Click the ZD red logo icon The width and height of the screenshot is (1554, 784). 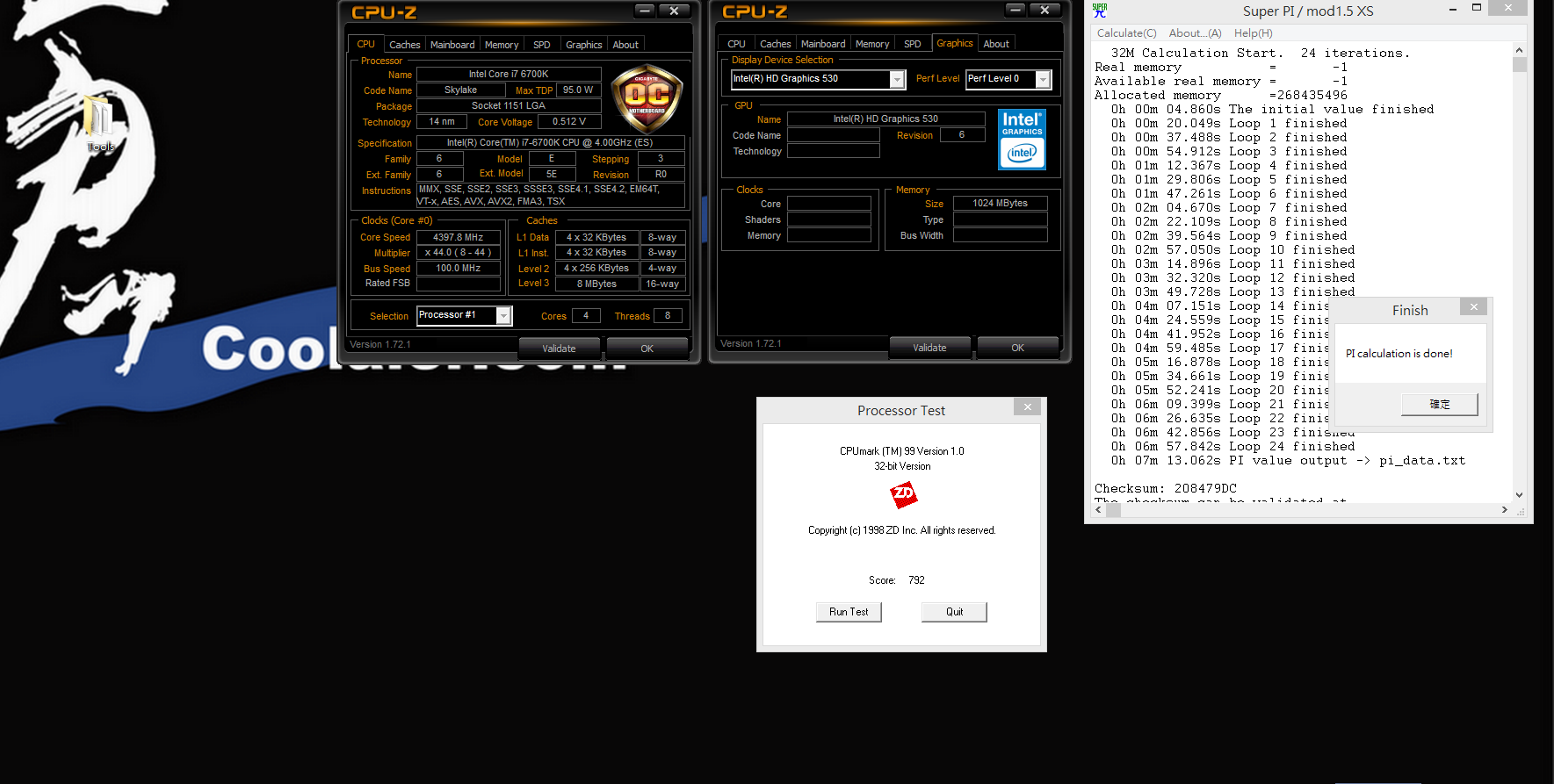click(903, 495)
